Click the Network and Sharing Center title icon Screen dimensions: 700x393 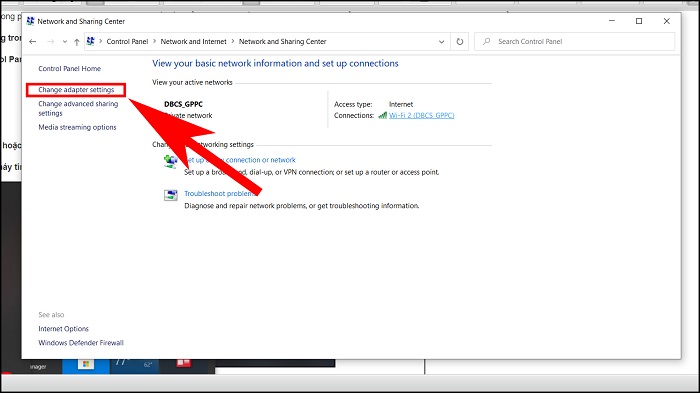pyautogui.click(x=30, y=21)
